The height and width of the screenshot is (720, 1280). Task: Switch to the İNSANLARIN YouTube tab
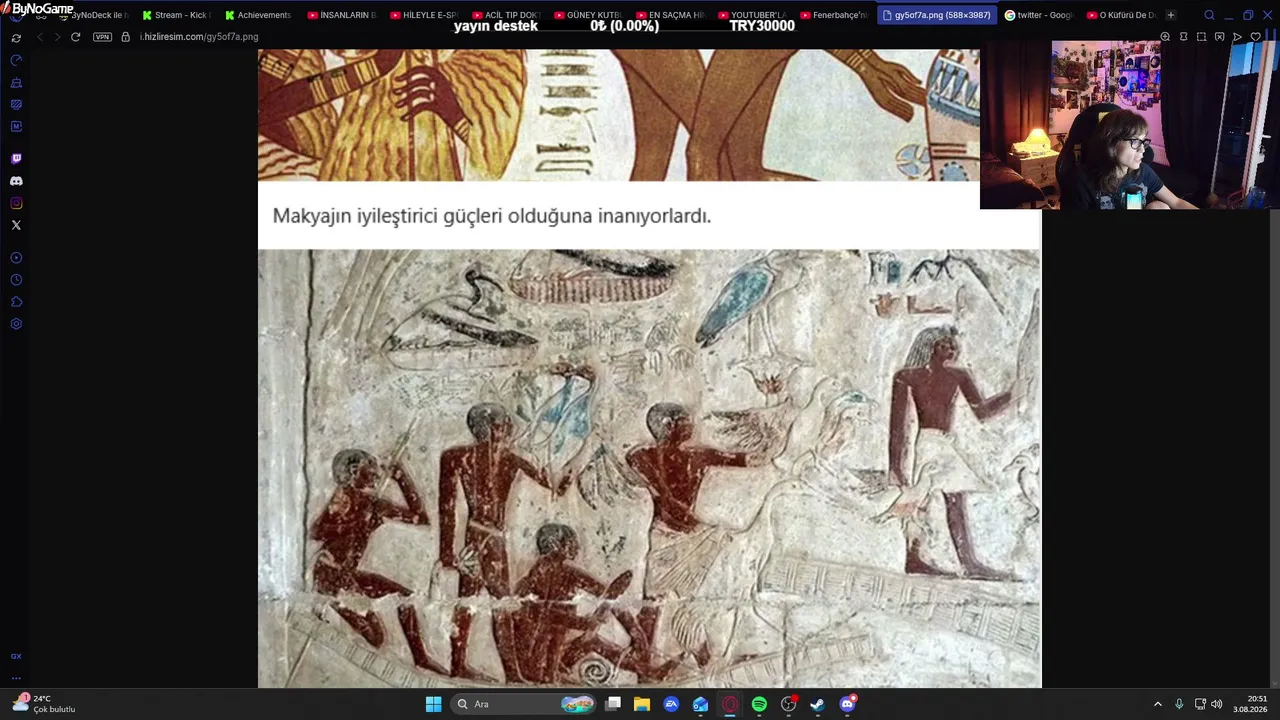341,15
